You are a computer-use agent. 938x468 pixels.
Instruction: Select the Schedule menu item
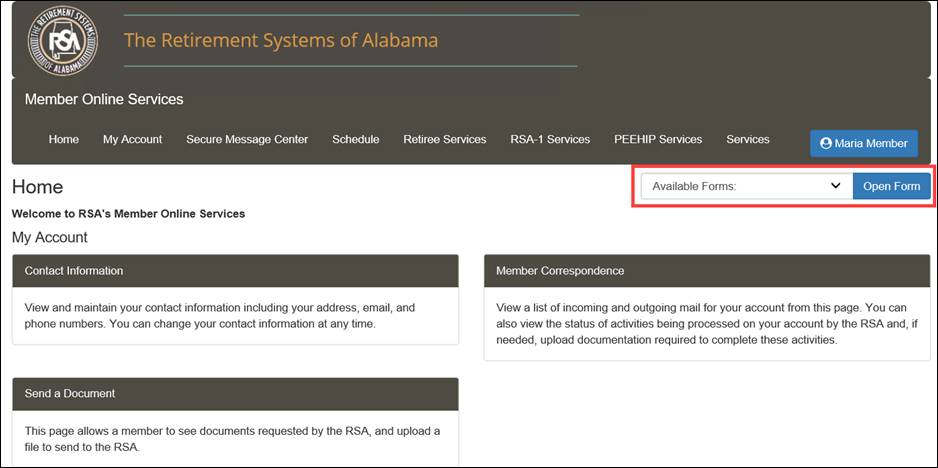(355, 139)
